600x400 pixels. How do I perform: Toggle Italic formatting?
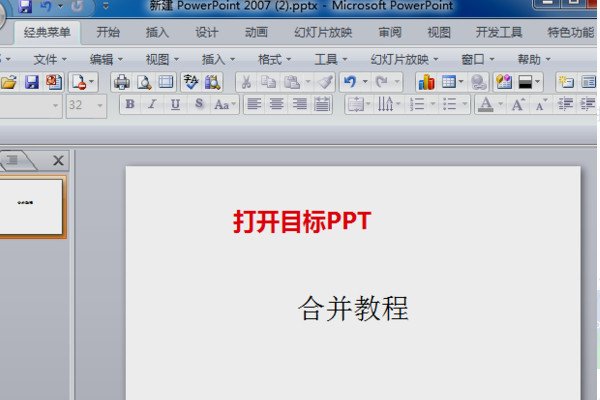[152, 104]
